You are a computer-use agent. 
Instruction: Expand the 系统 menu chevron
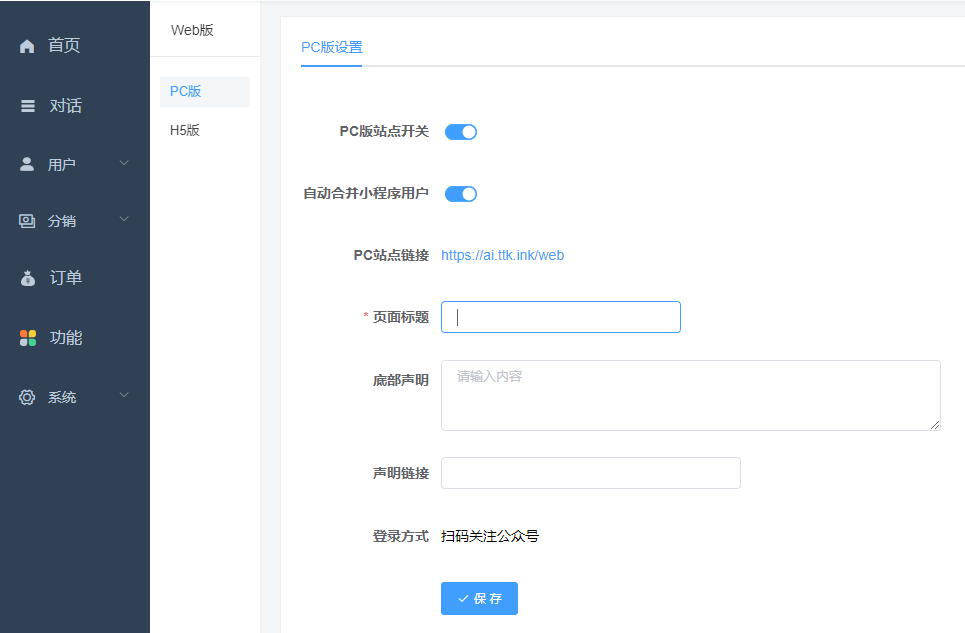[124, 395]
